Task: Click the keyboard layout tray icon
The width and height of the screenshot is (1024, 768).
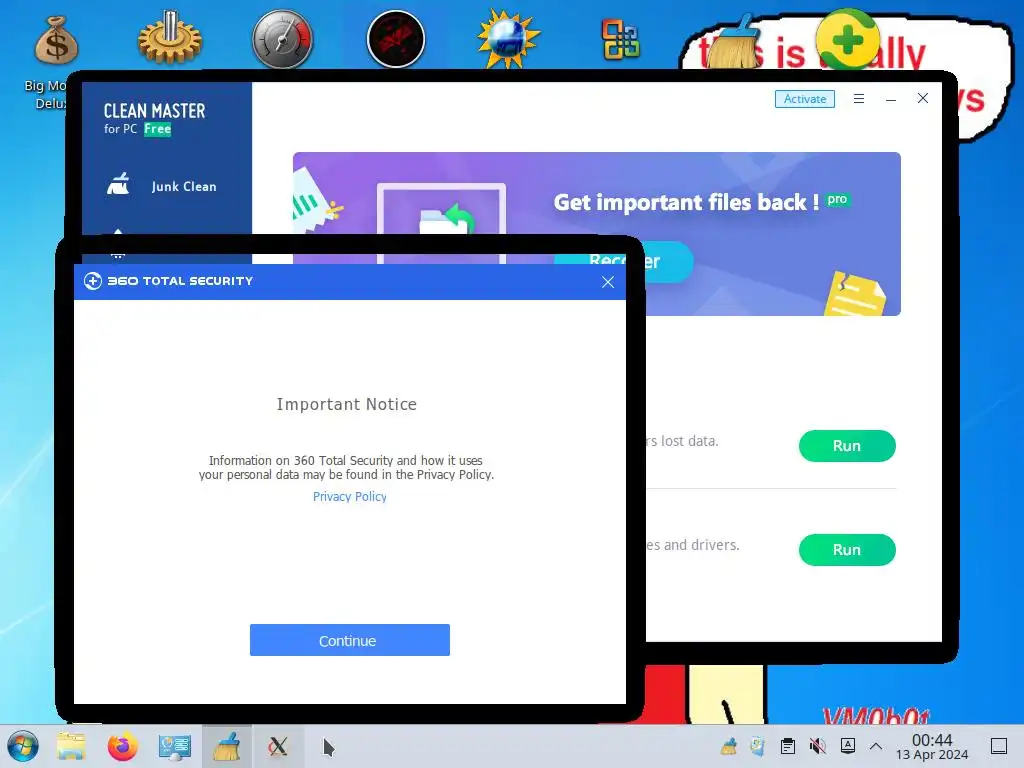Action: 848,746
